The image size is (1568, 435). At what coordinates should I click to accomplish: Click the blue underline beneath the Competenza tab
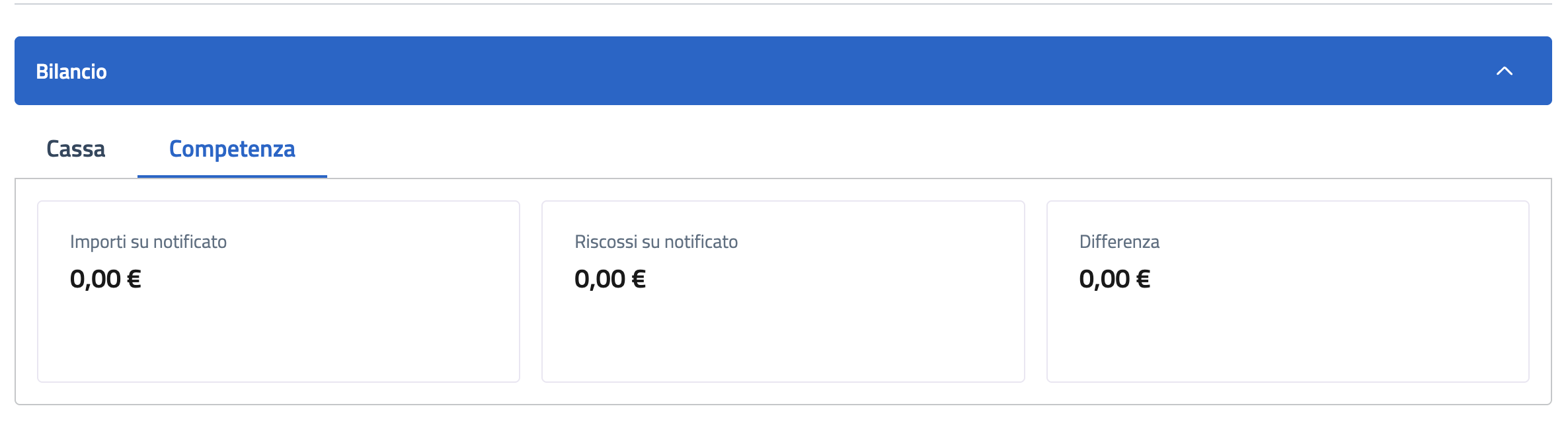[232, 177]
